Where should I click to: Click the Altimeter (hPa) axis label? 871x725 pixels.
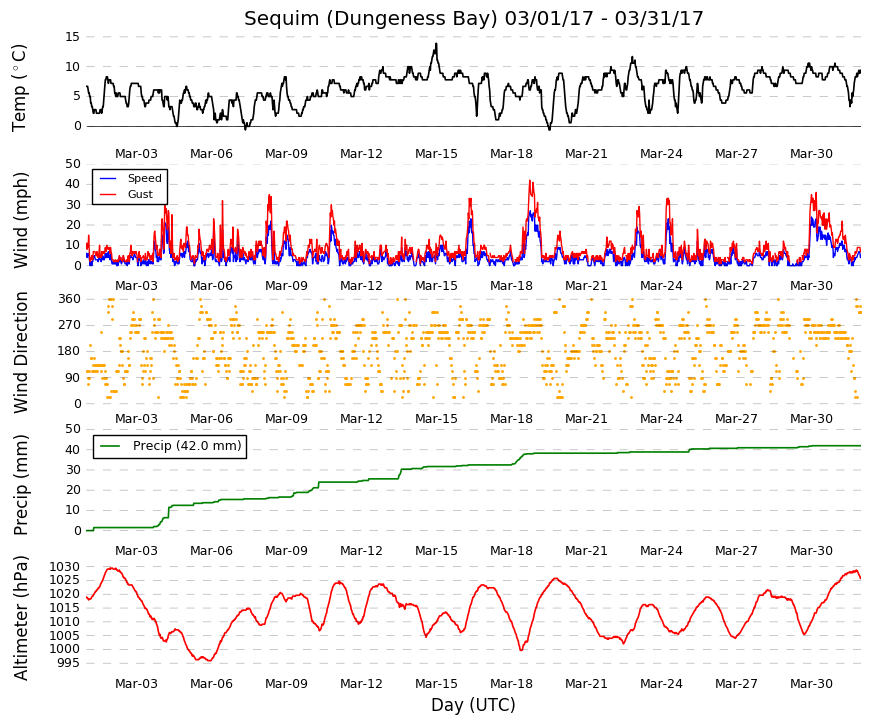click(20, 618)
